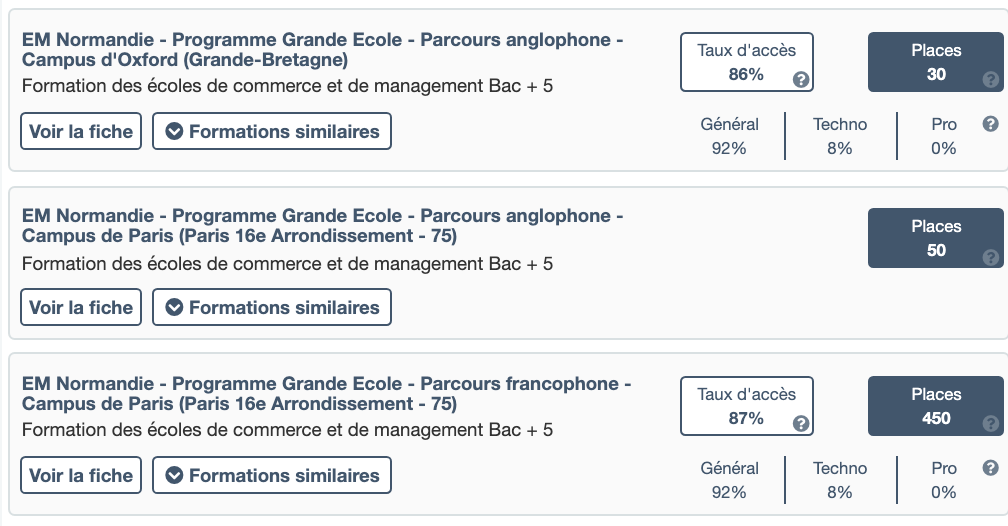Click help icon next to Oxford campus Pro 0%
The width and height of the screenshot is (1008, 526).
click(990, 124)
